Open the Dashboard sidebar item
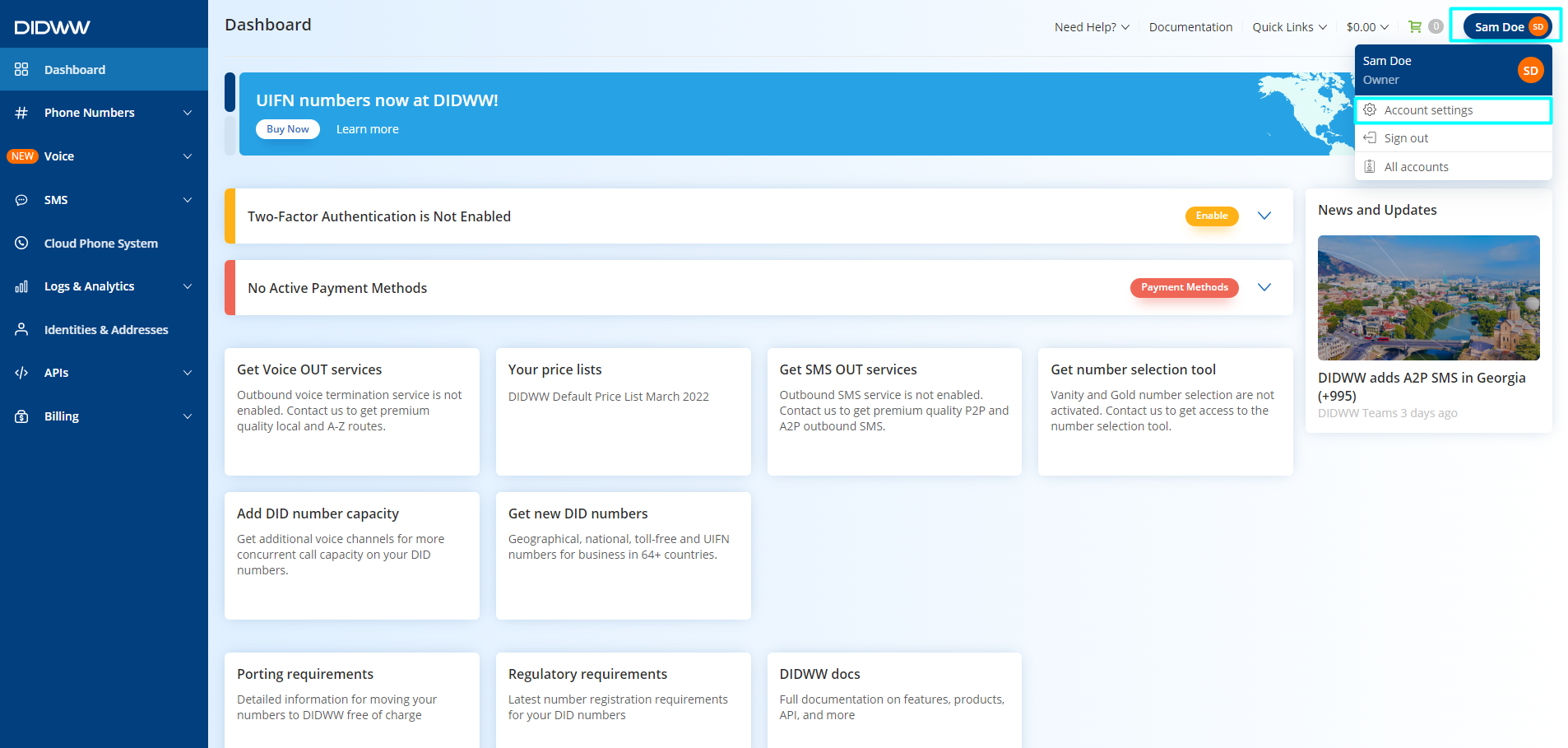This screenshot has height=748, width=1568. coord(104,69)
